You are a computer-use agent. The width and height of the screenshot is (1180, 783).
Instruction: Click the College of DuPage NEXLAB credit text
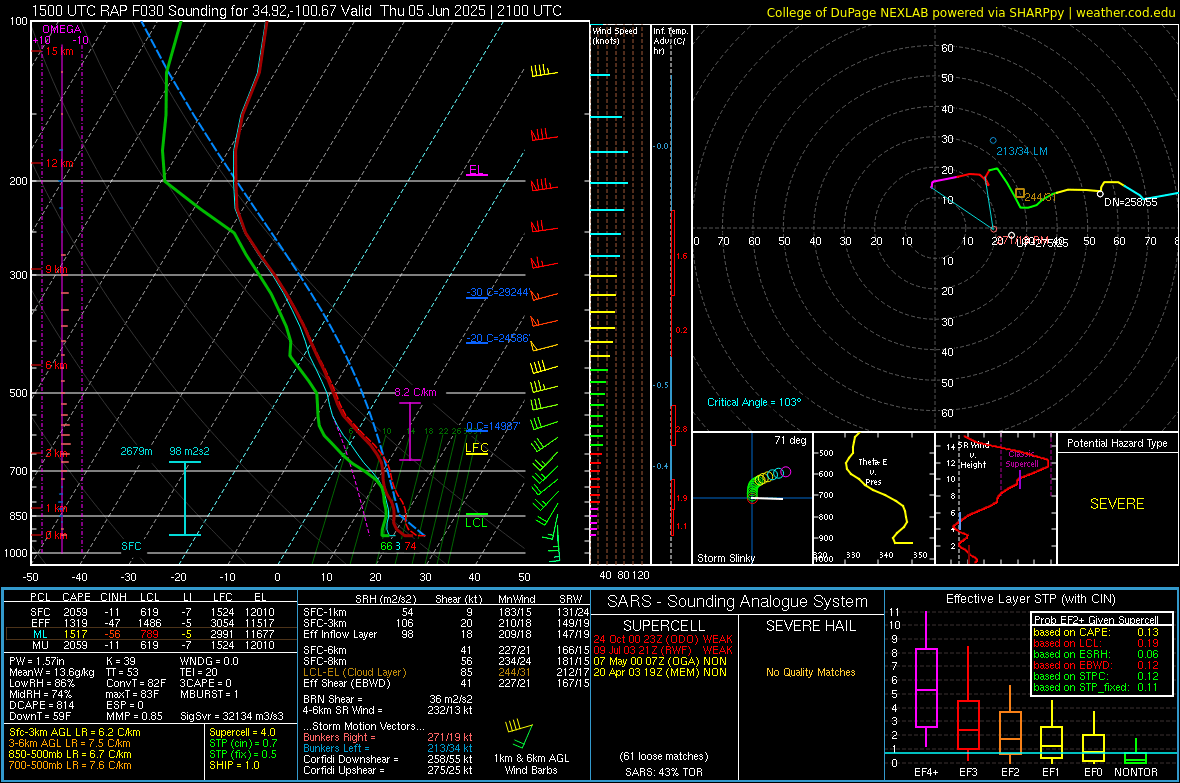(970, 12)
